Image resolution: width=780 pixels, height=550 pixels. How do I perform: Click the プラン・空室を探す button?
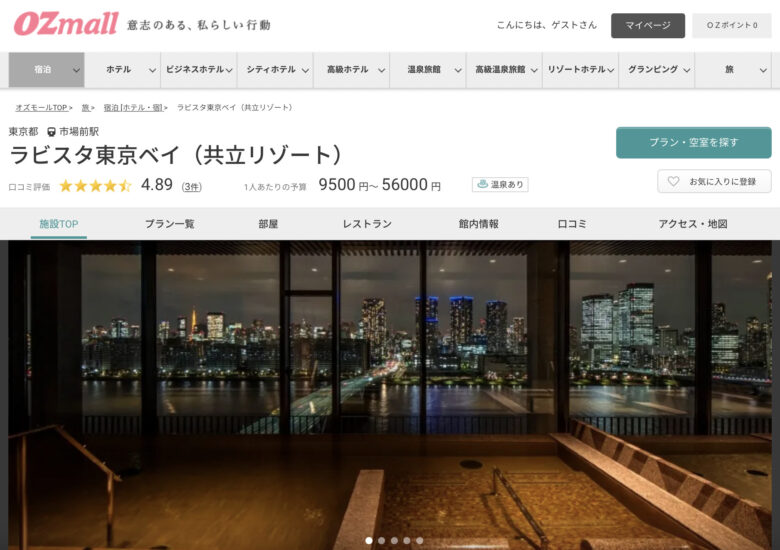tap(693, 143)
